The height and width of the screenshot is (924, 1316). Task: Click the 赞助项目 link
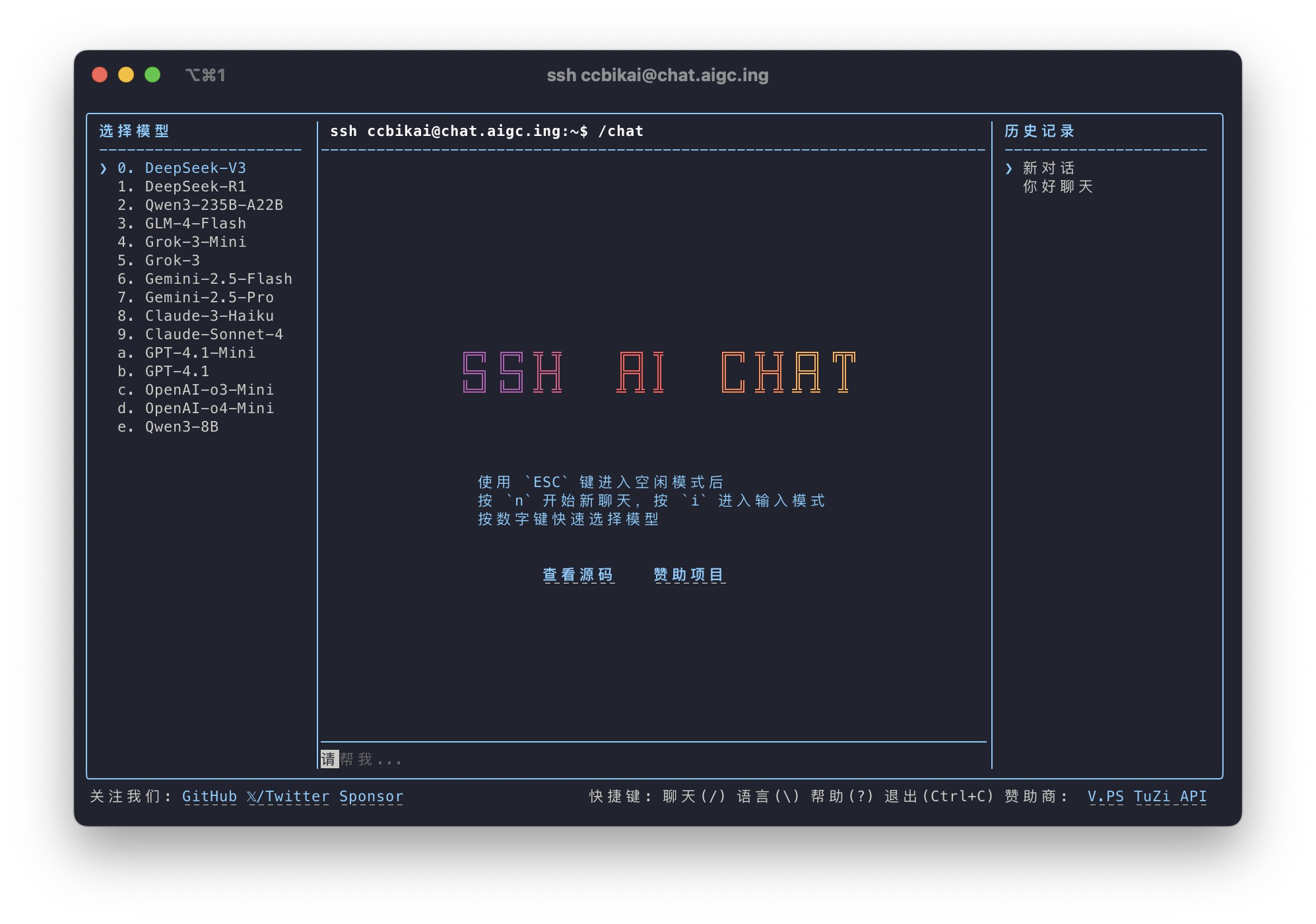(688, 575)
